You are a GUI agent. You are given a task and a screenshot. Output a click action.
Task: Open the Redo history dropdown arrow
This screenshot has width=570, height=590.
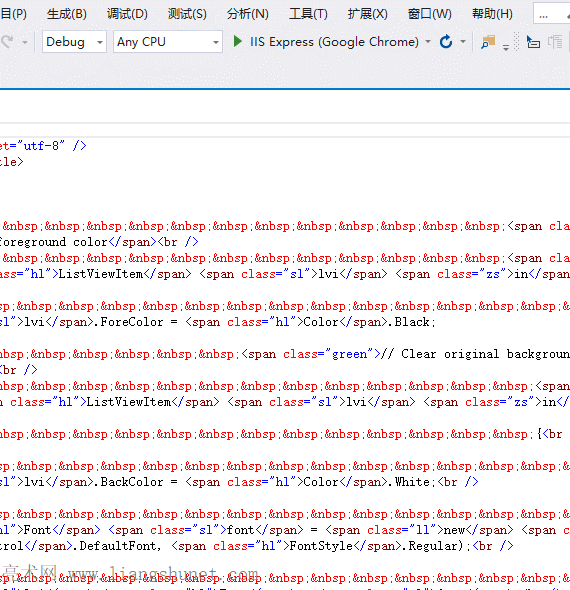[25, 42]
